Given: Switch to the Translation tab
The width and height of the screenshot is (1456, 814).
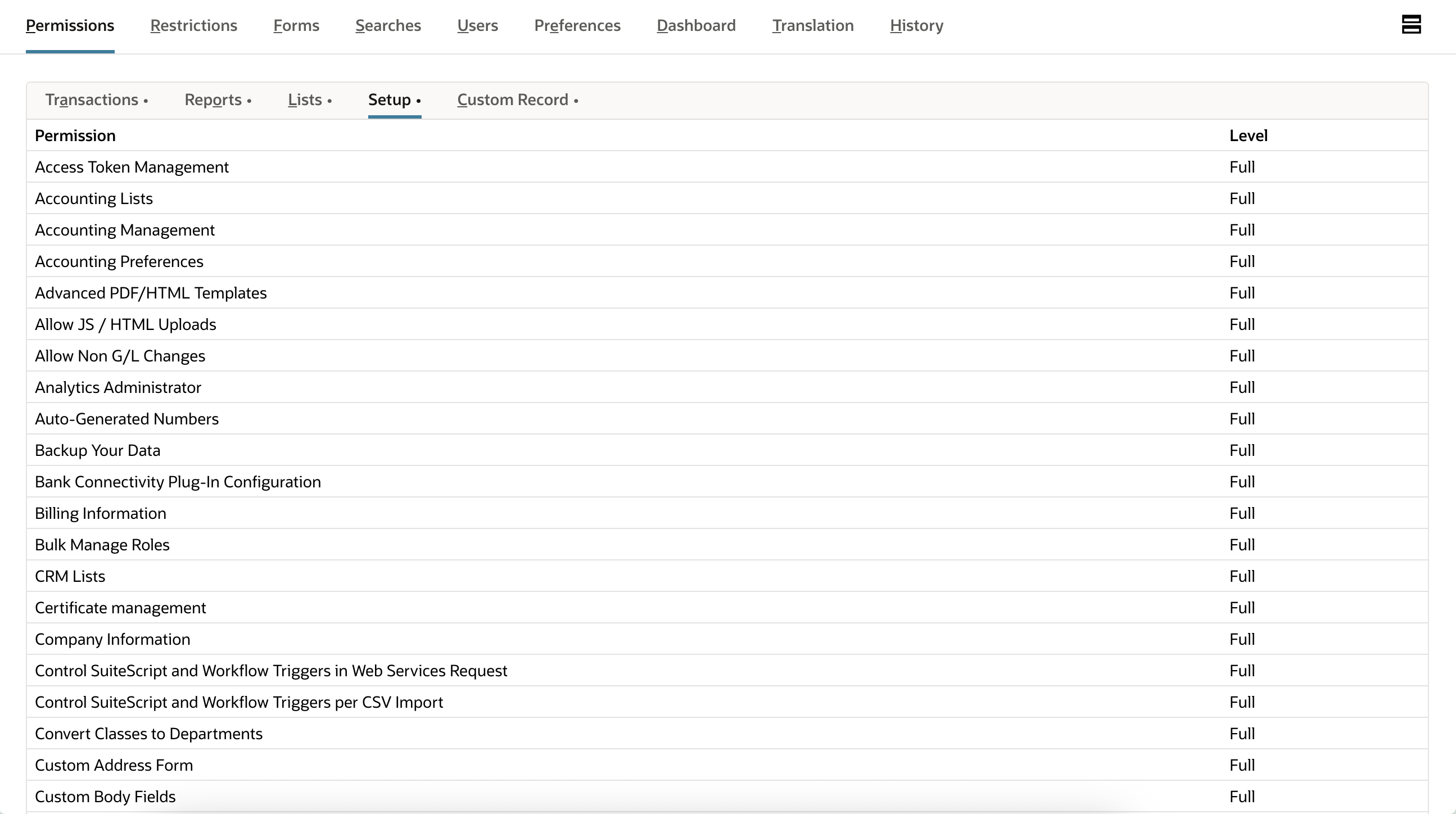Looking at the screenshot, I should pos(812,26).
